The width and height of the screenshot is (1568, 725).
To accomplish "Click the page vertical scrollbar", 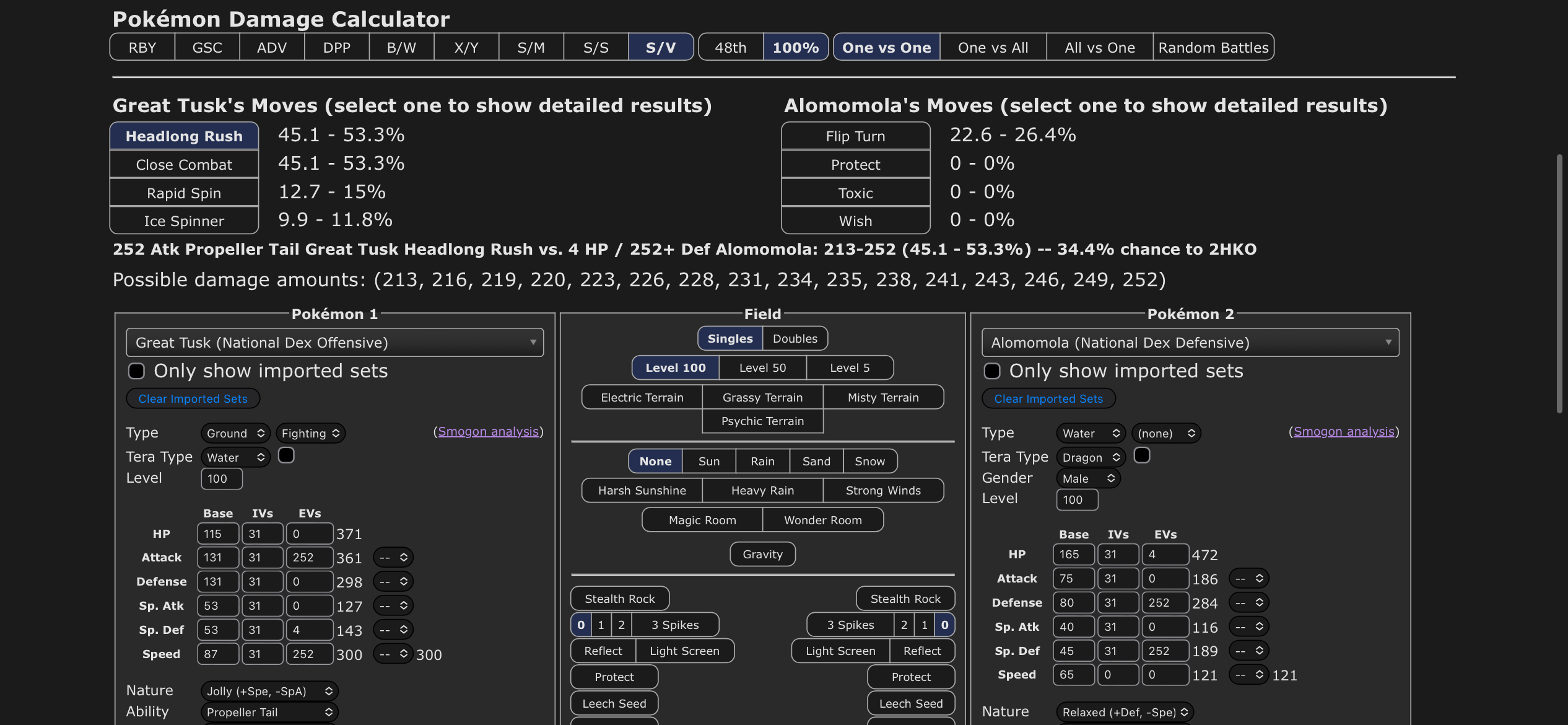I will [x=1559, y=284].
